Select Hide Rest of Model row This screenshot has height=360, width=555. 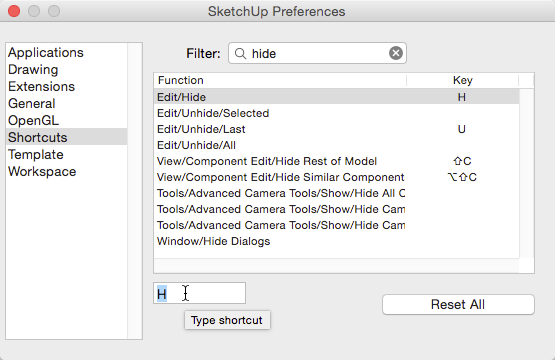pos(337,161)
